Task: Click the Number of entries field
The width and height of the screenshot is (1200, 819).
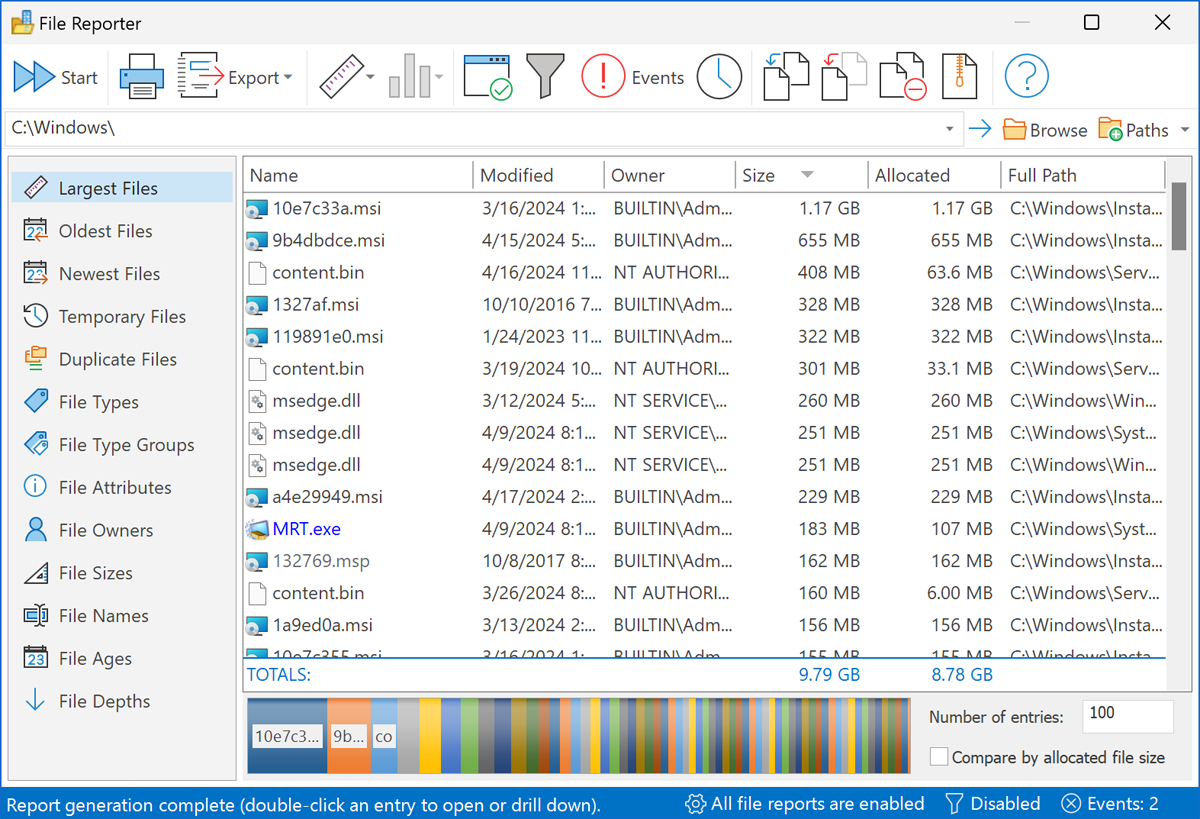Action: pos(1127,715)
